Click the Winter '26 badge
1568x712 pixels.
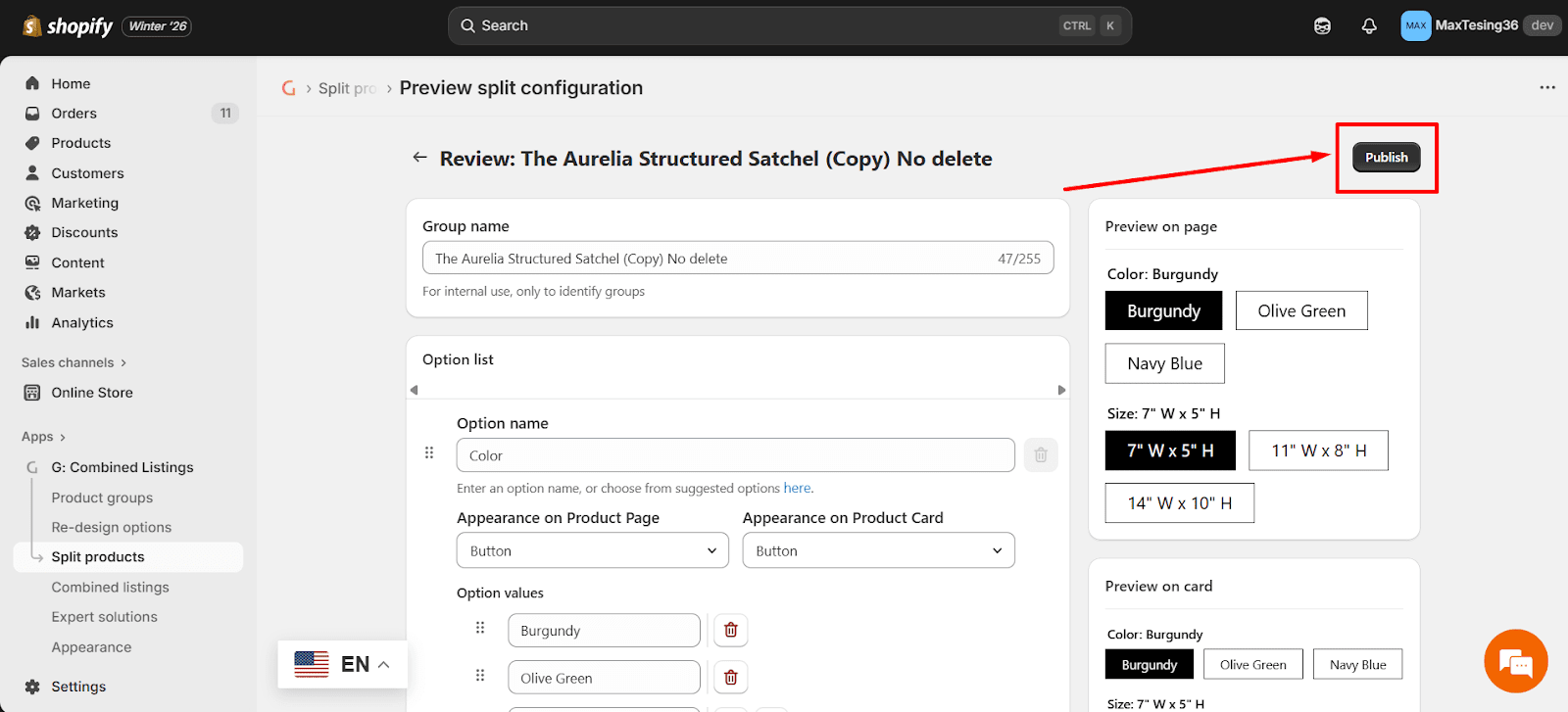click(158, 26)
